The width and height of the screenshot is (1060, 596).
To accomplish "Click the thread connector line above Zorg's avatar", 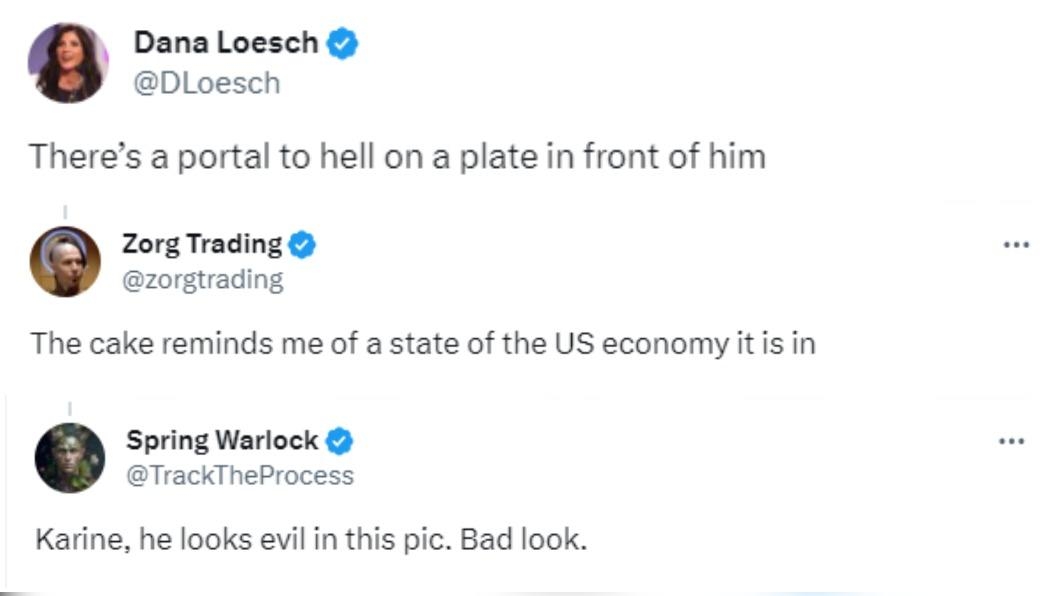I will pyautogui.click(x=65, y=211).
